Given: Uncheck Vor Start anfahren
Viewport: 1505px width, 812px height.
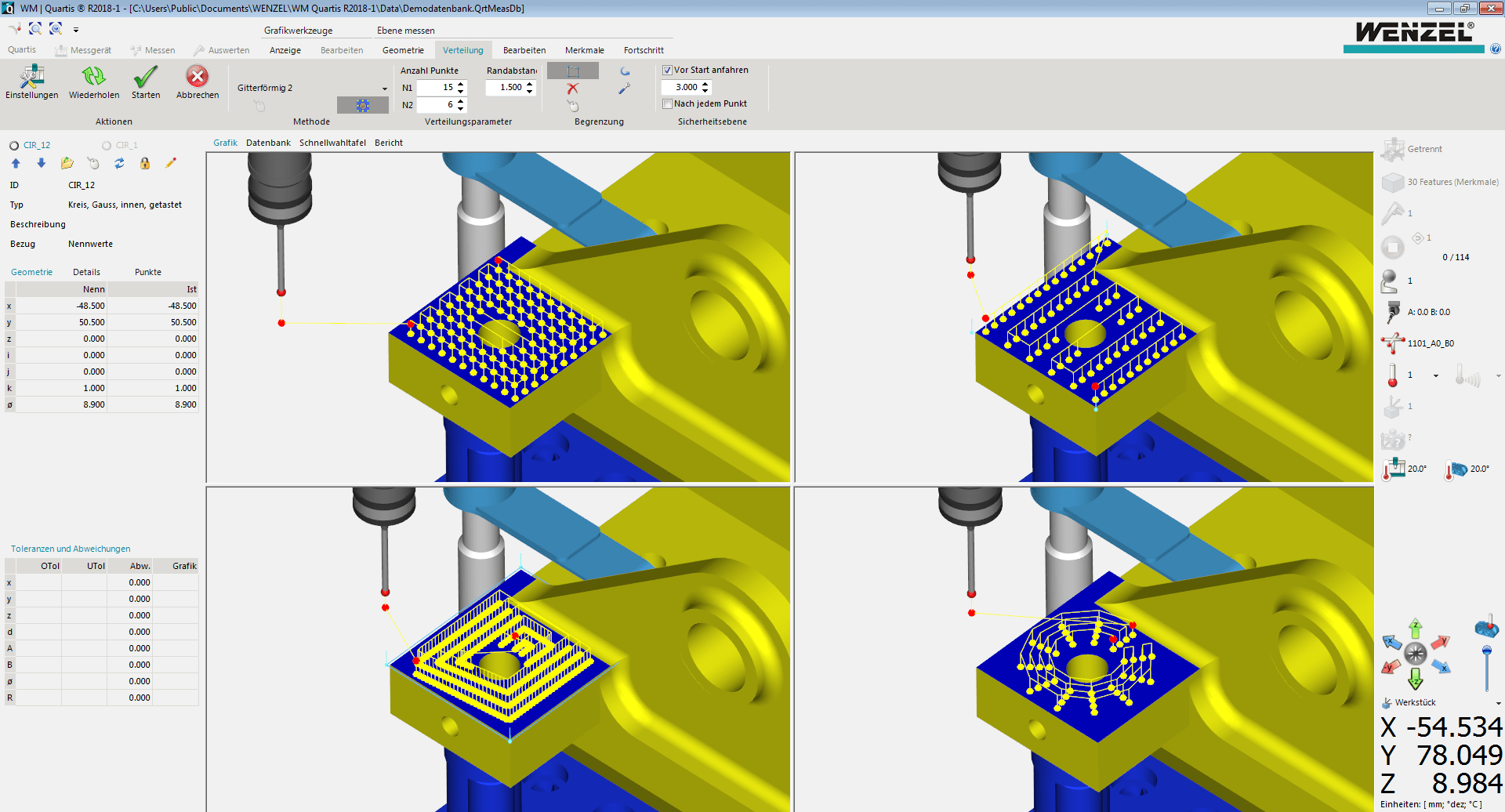Looking at the screenshot, I should click(x=667, y=70).
